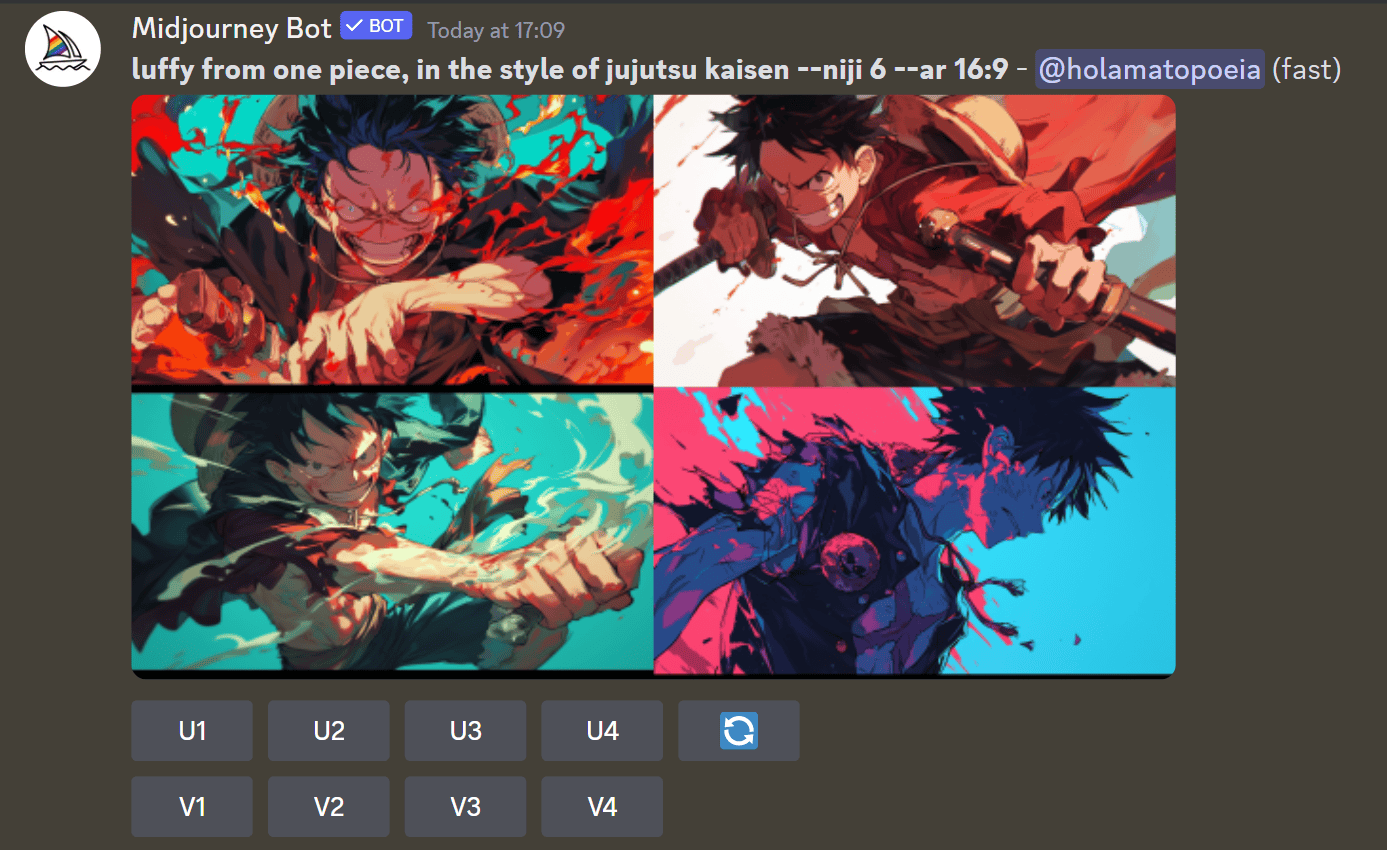Click the verified BOT badge
The height and width of the screenshot is (850, 1387).
pyautogui.click(x=376, y=27)
